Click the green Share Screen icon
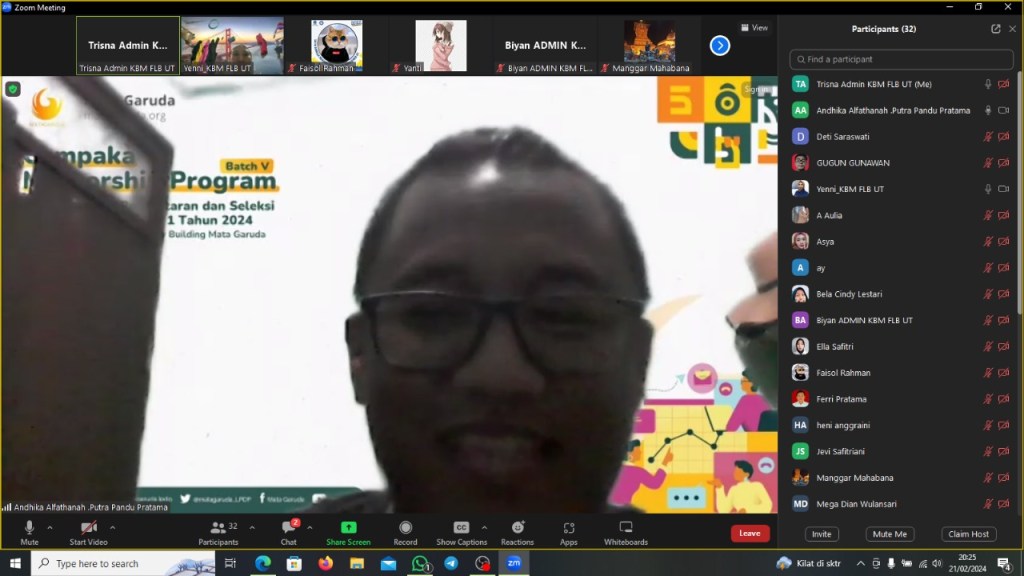 (x=348, y=527)
